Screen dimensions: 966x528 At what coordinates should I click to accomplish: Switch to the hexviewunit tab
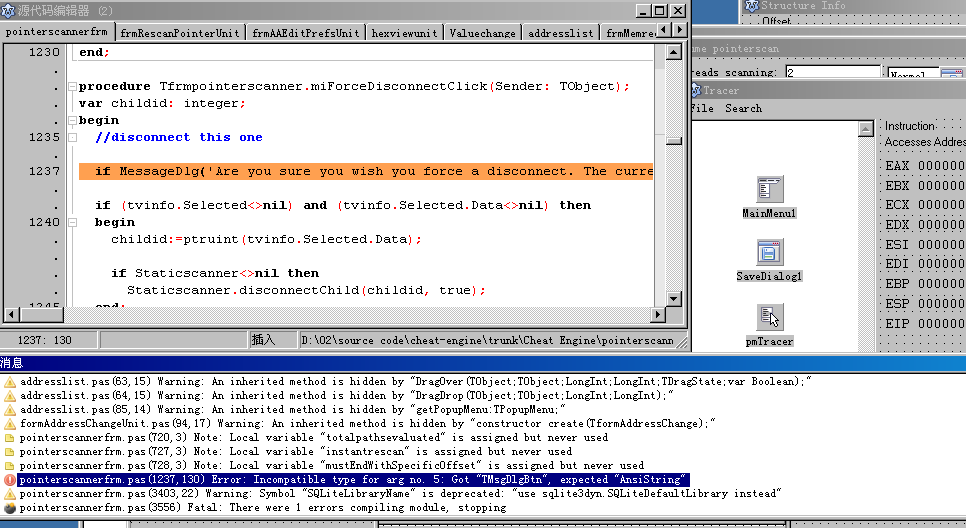pyautogui.click(x=404, y=33)
